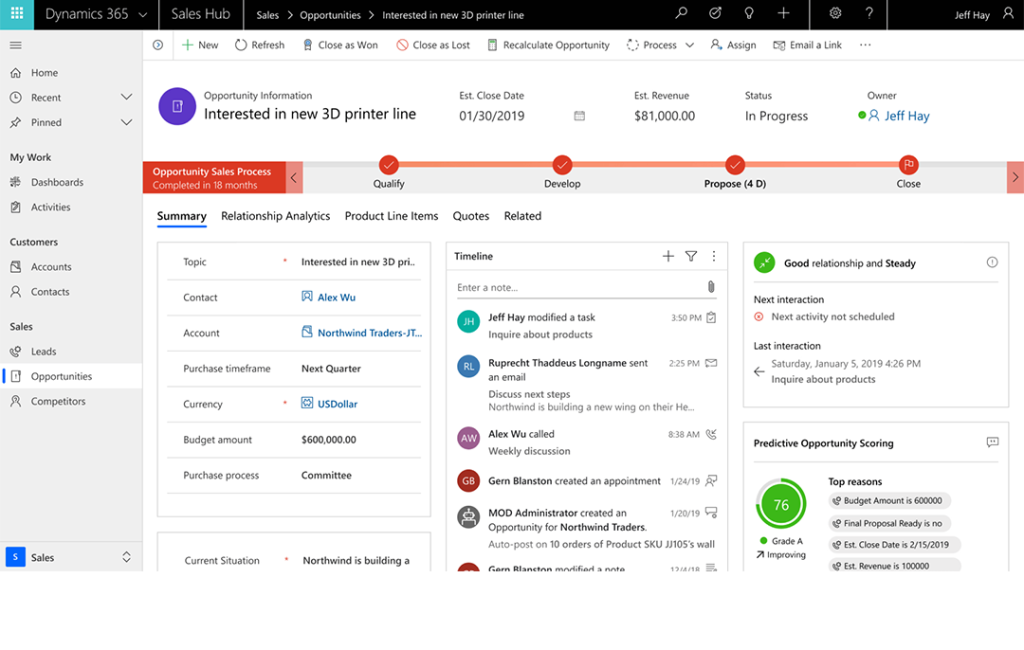Open the Product Line Items tab
Screen dimensions: 1024x650
click(391, 216)
